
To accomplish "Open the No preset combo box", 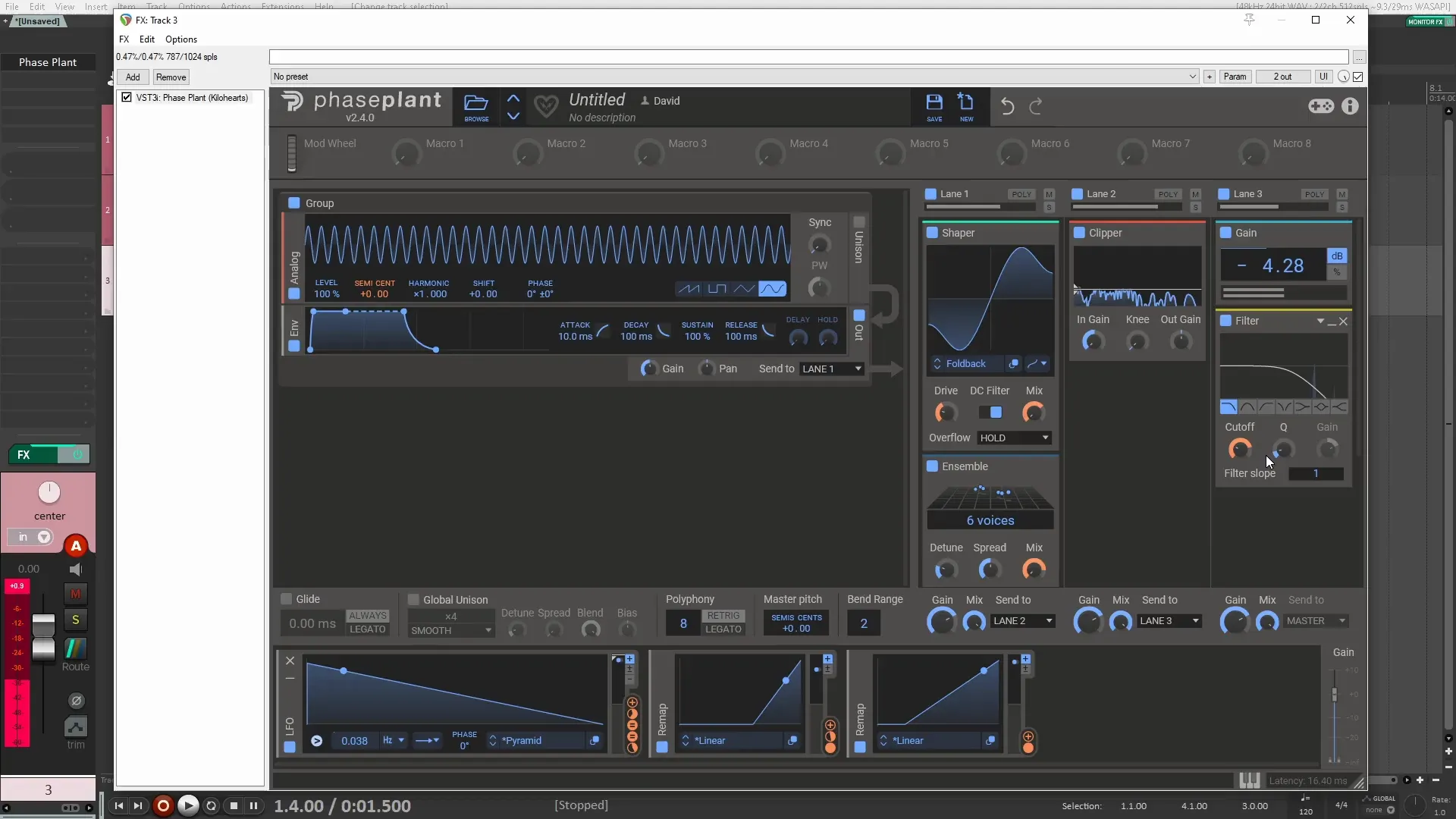I will [x=734, y=77].
